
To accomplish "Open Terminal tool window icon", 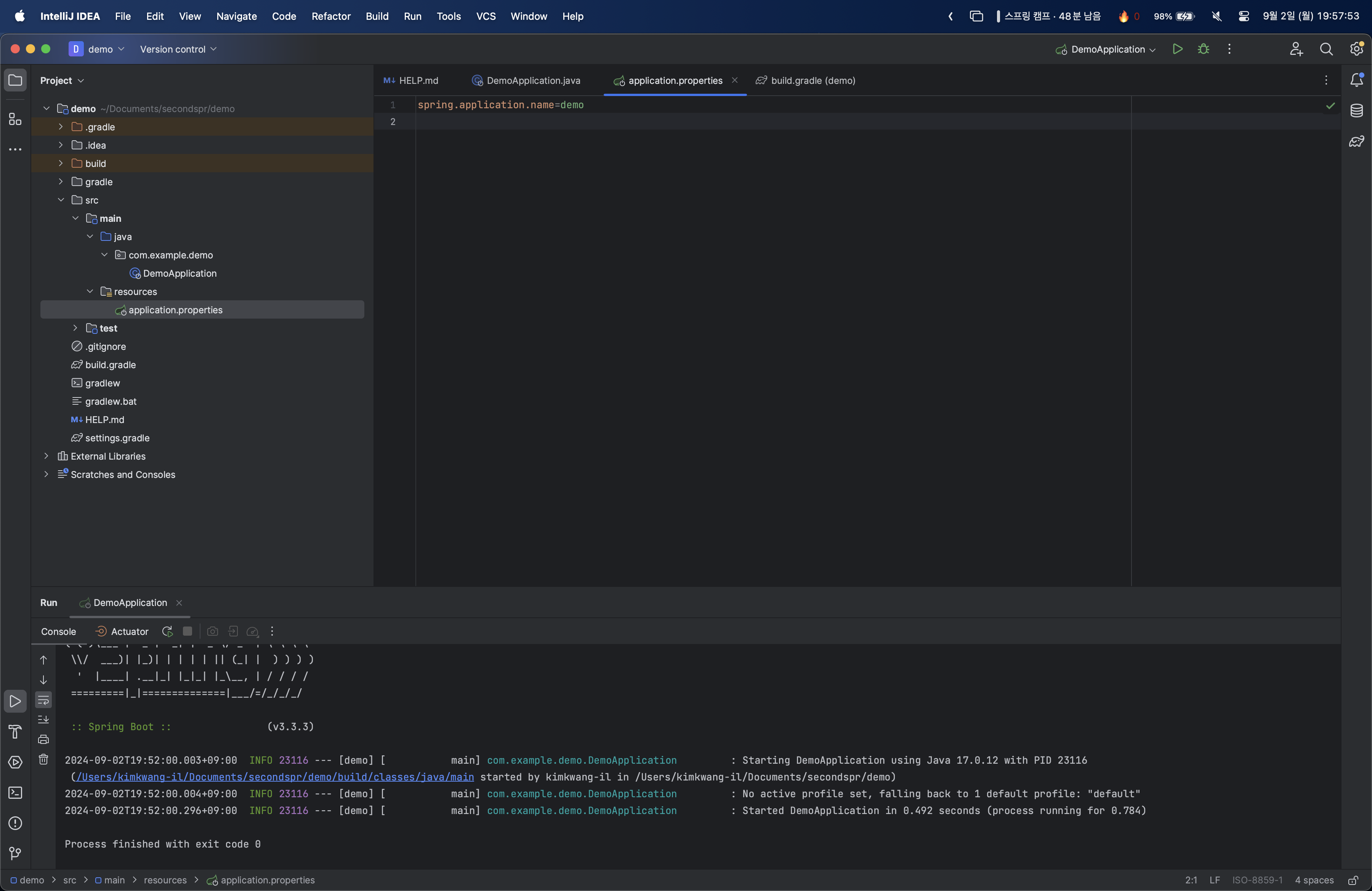I will point(16,792).
